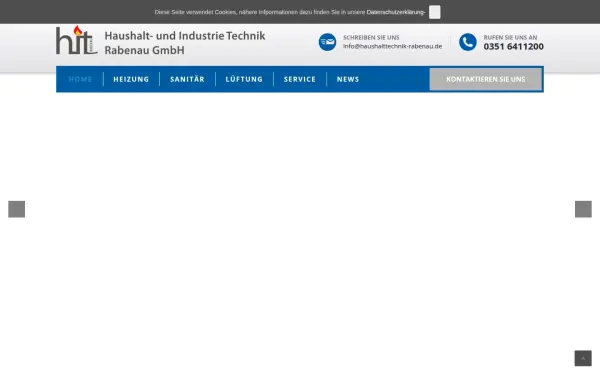Image resolution: width=600 pixels, height=375 pixels.
Task: Click the info@haushalttechnik-rabenau.de email address
Action: tap(392, 46)
